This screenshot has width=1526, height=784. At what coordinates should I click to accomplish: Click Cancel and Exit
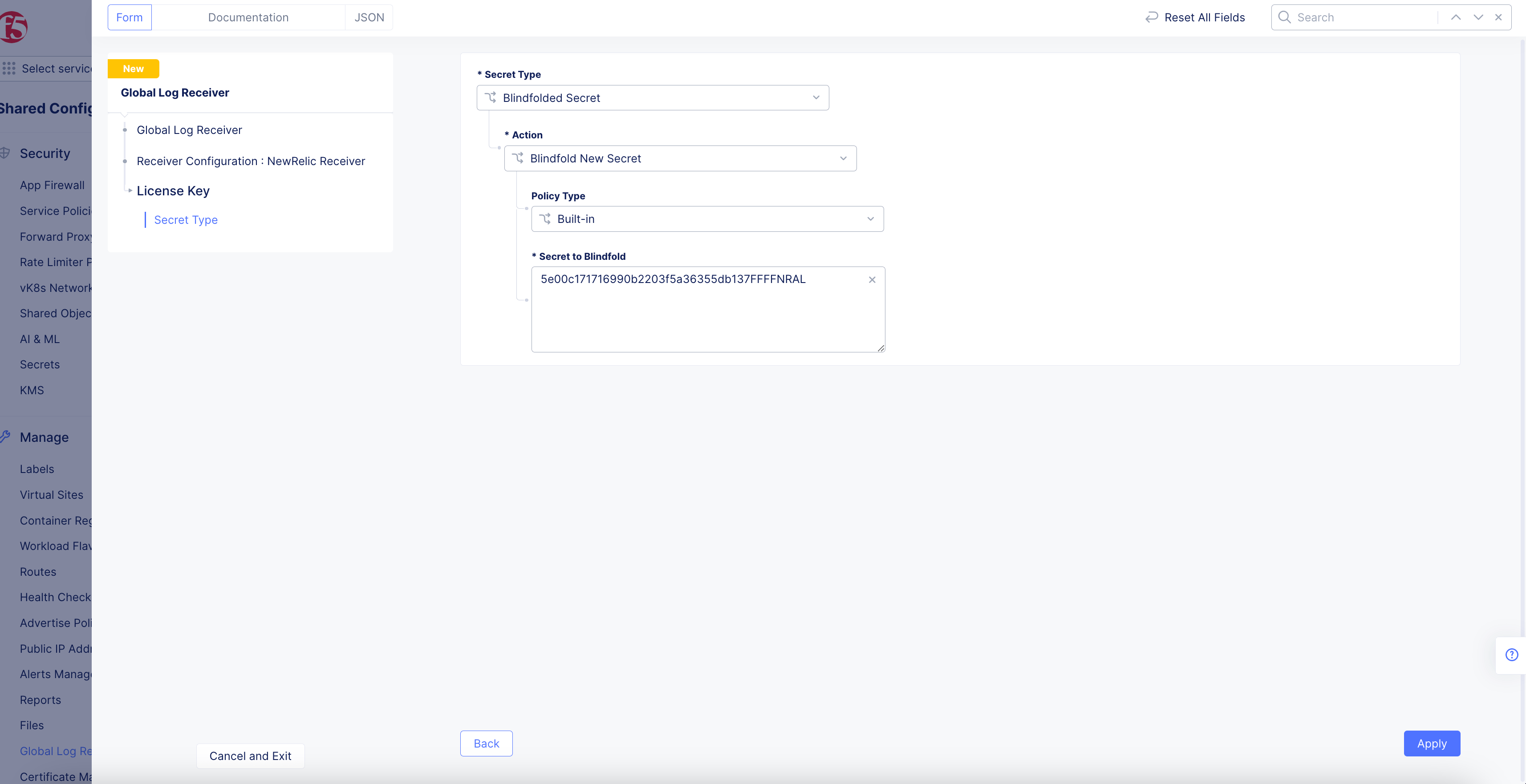[250, 756]
